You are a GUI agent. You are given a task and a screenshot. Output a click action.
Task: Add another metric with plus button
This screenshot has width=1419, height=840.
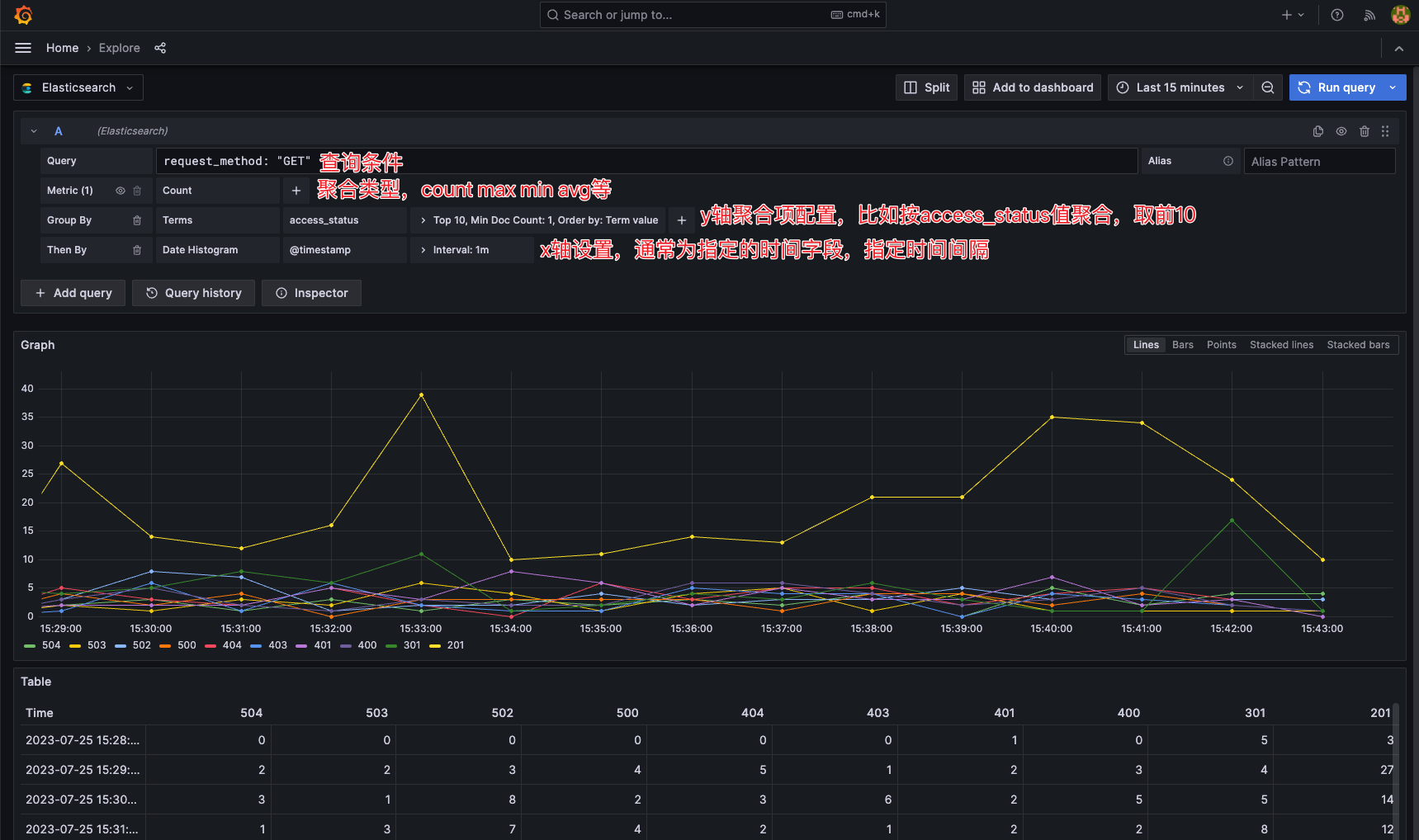click(296, 191)
